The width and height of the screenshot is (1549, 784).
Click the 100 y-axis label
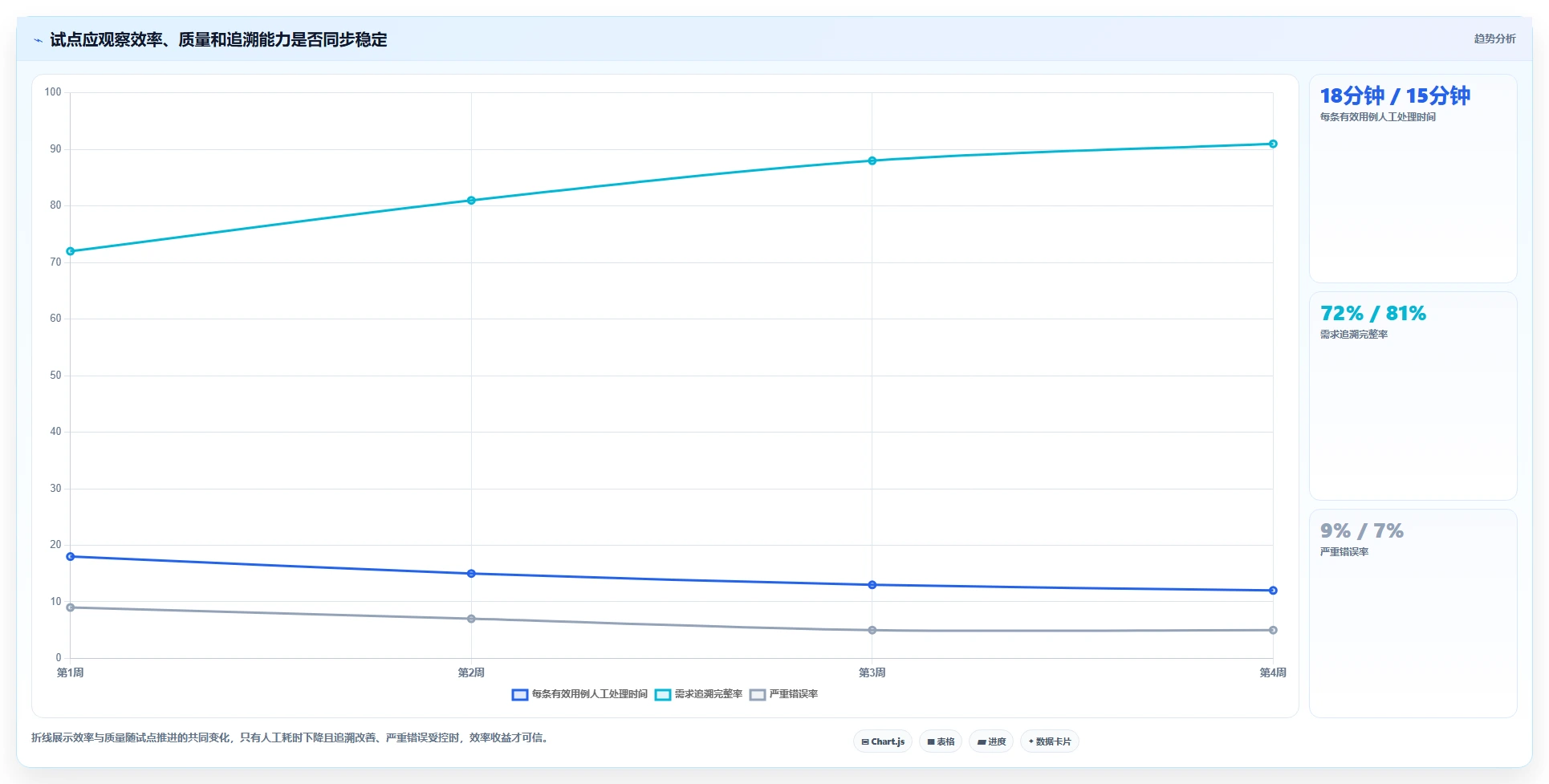pos(53,92)
